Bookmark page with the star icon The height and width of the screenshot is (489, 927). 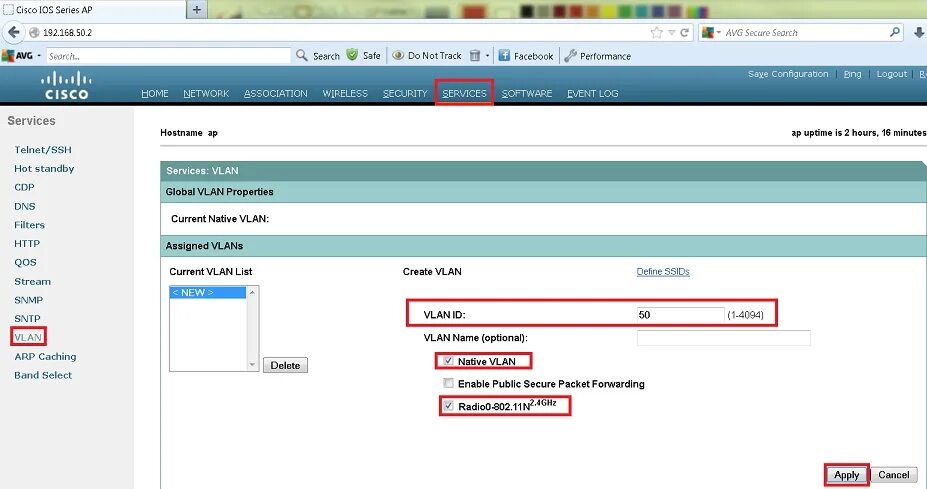click(x=656, y=33)
